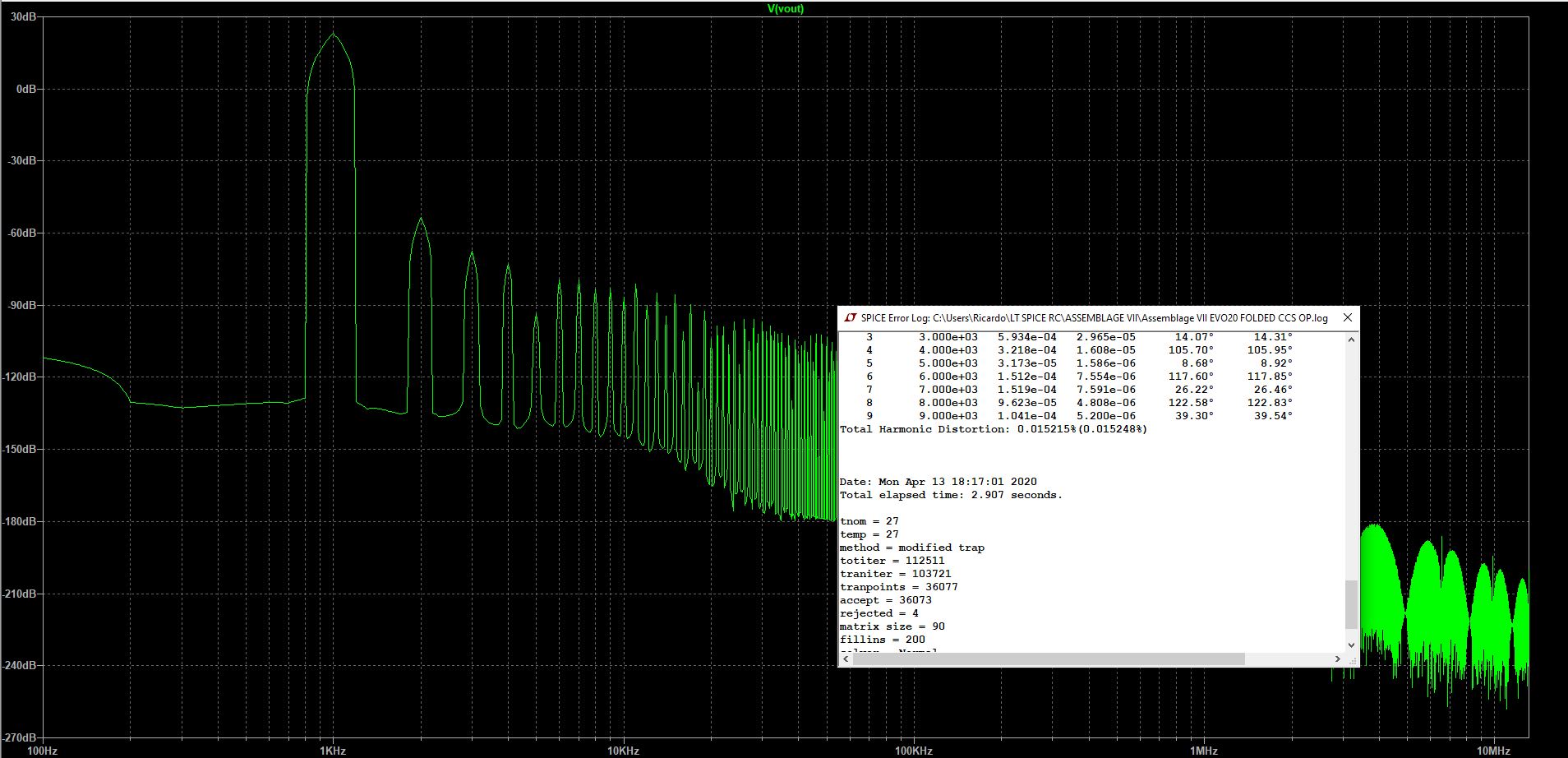Click the down arrow of the log's vertical scrollbar
Viewport: 1568px width, 758px height.
point(1352,645)
